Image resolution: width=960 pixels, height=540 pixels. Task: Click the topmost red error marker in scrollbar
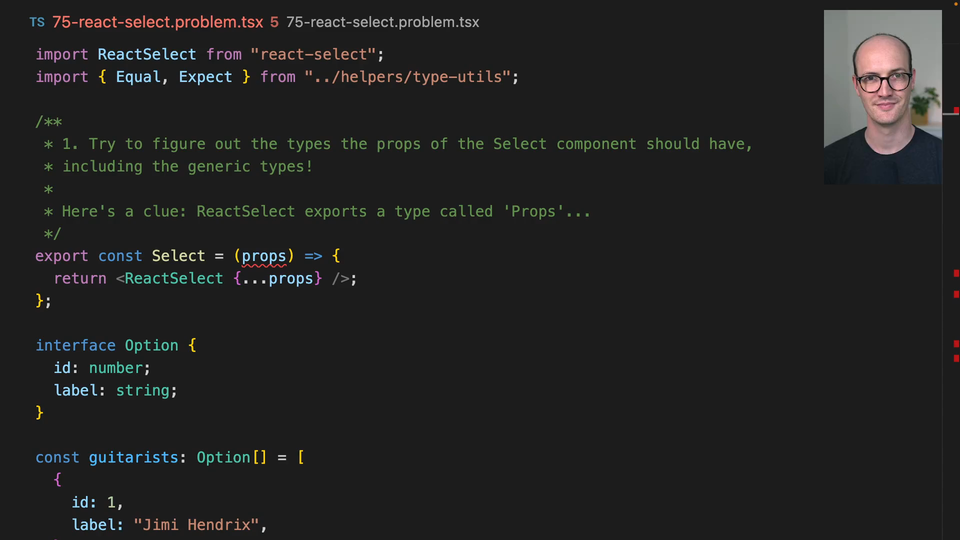coord(956,108)
